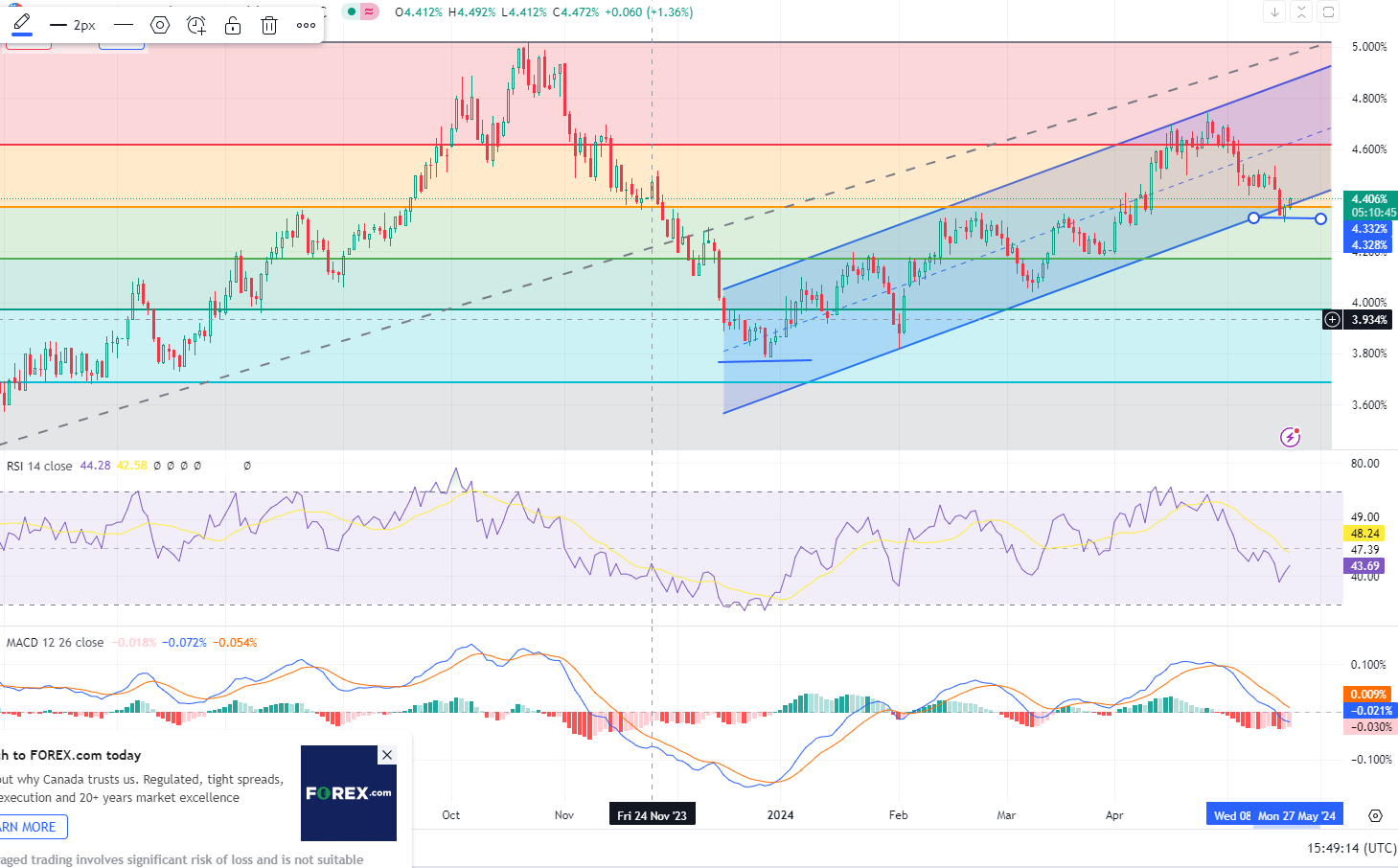The image size is (1398, 868).
Task: Toggle the lock on the selected drawing
Action: pos(233,26)
